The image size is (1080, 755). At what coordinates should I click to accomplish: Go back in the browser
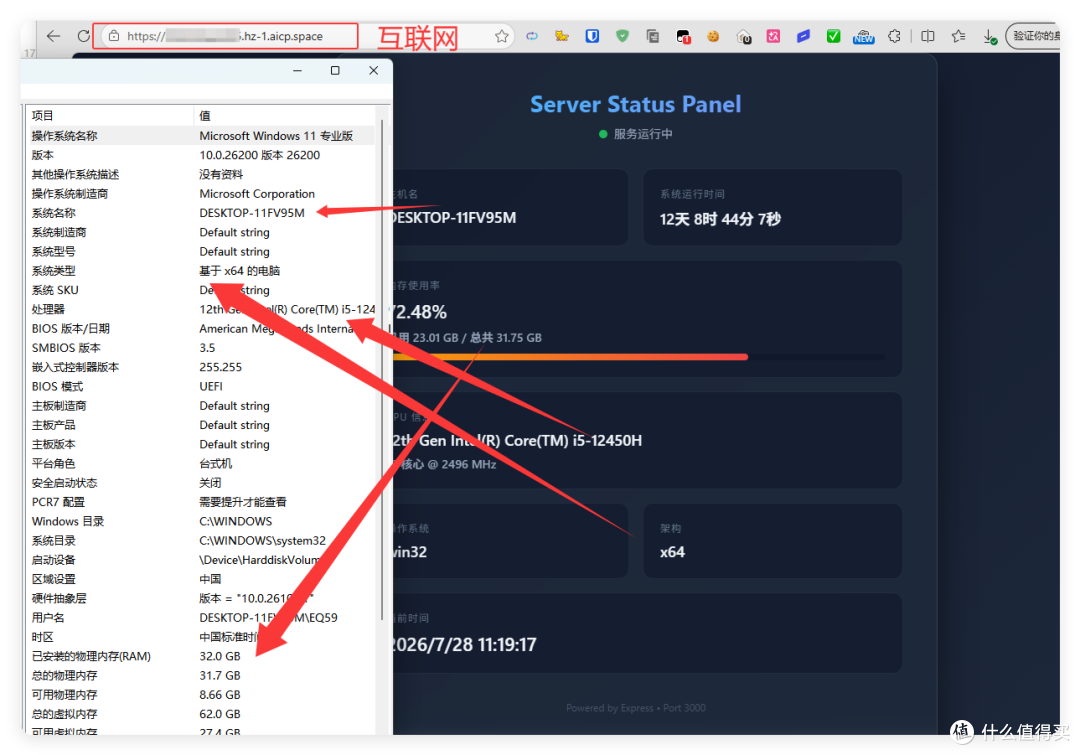point(53,36)
